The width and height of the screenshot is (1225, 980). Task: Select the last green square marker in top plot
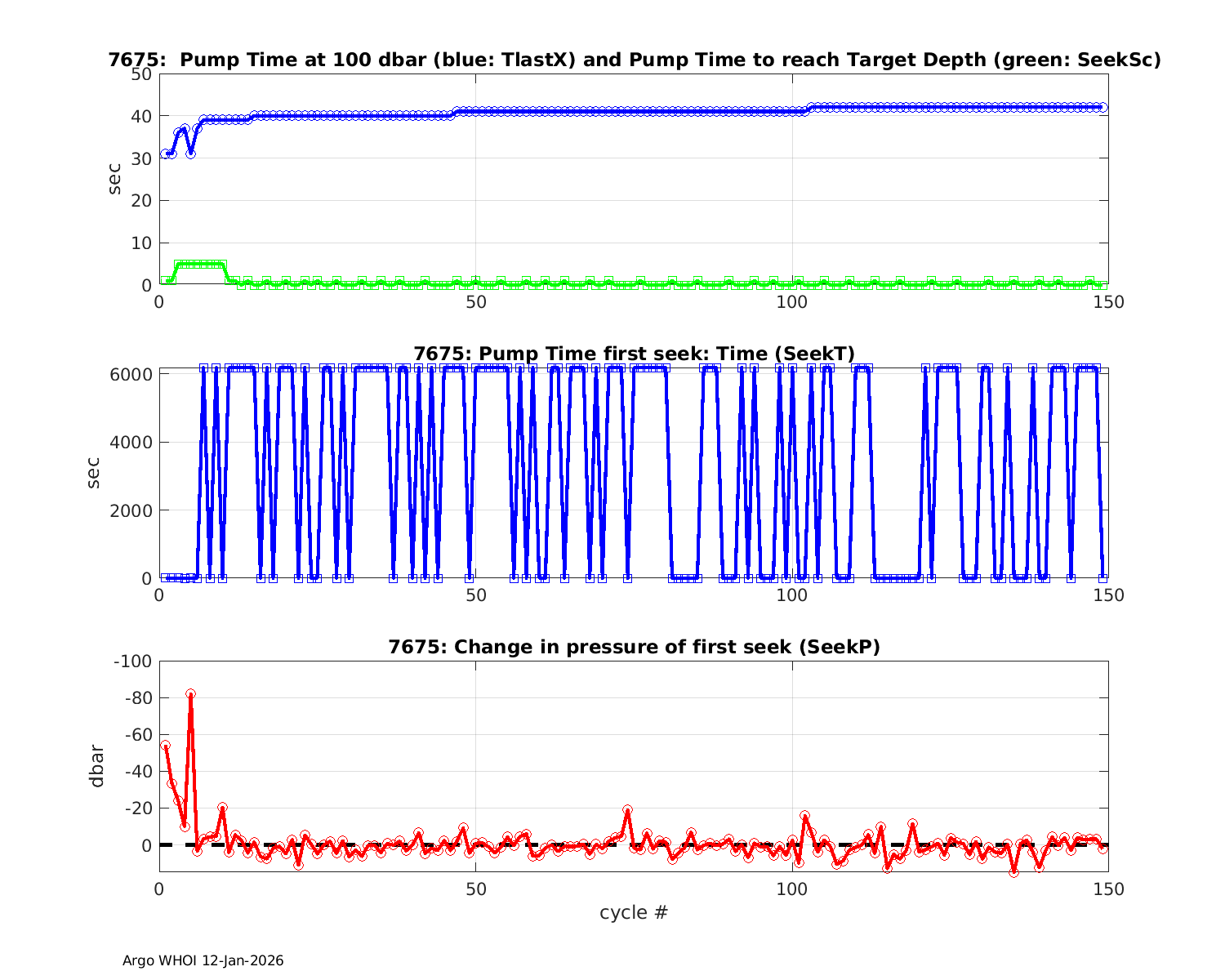coord(1102,285)
